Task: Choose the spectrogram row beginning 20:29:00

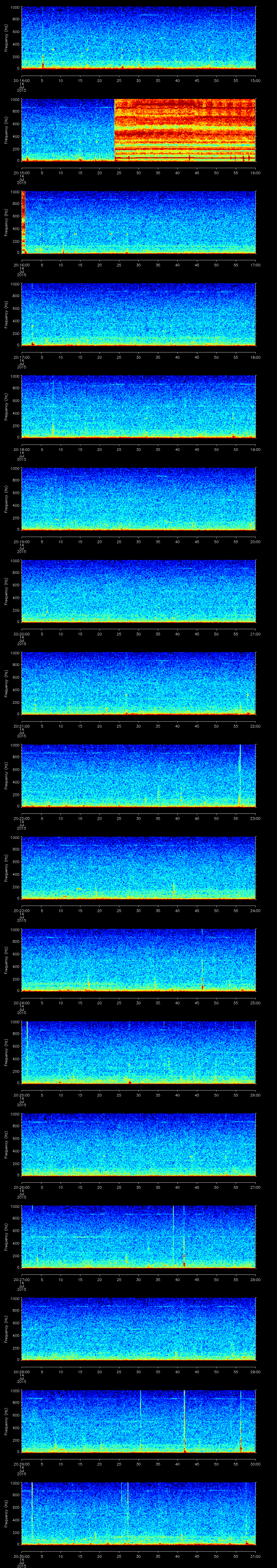Action: 139,1421
